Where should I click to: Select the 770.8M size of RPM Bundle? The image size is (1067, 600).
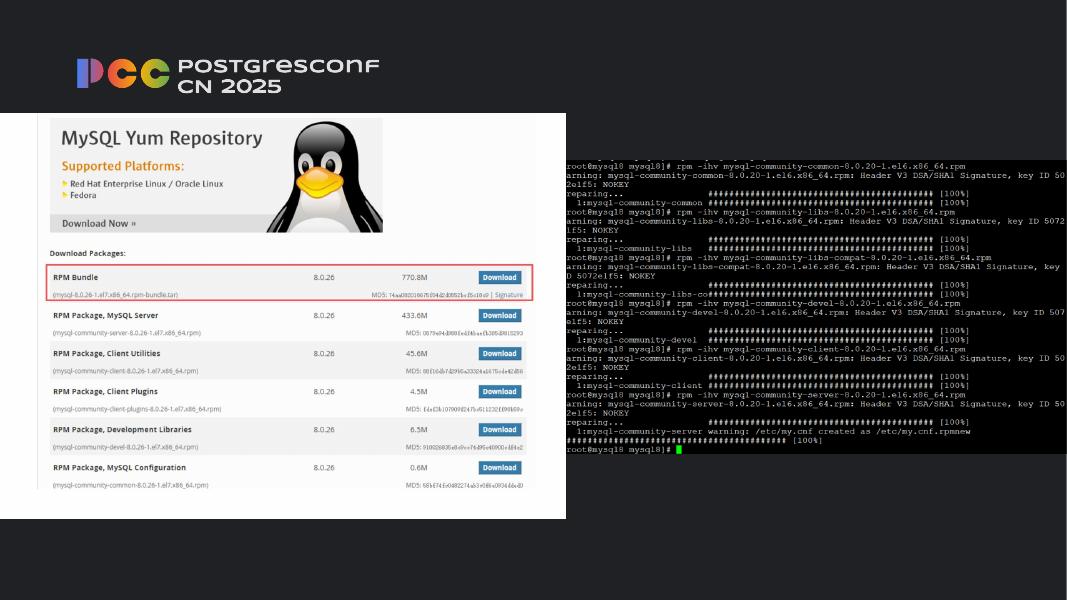tap(414, 278)
